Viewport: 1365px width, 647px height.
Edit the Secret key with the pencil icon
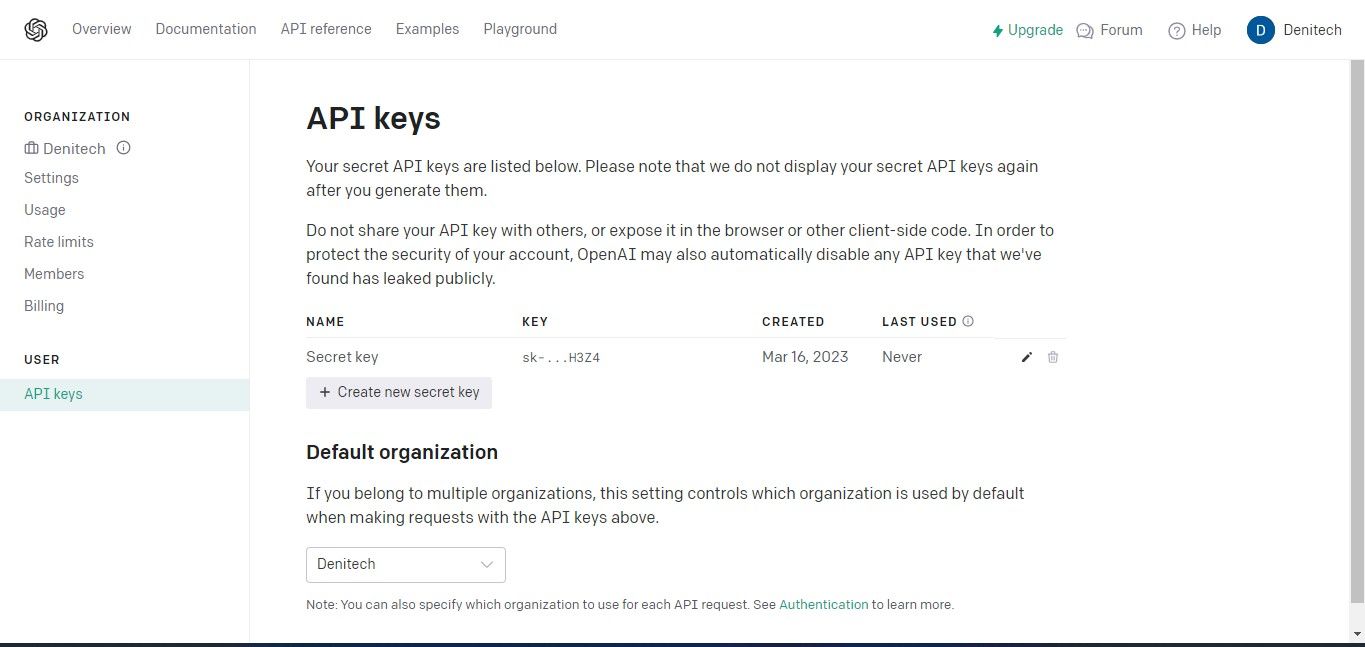(x=1026, y=357)
